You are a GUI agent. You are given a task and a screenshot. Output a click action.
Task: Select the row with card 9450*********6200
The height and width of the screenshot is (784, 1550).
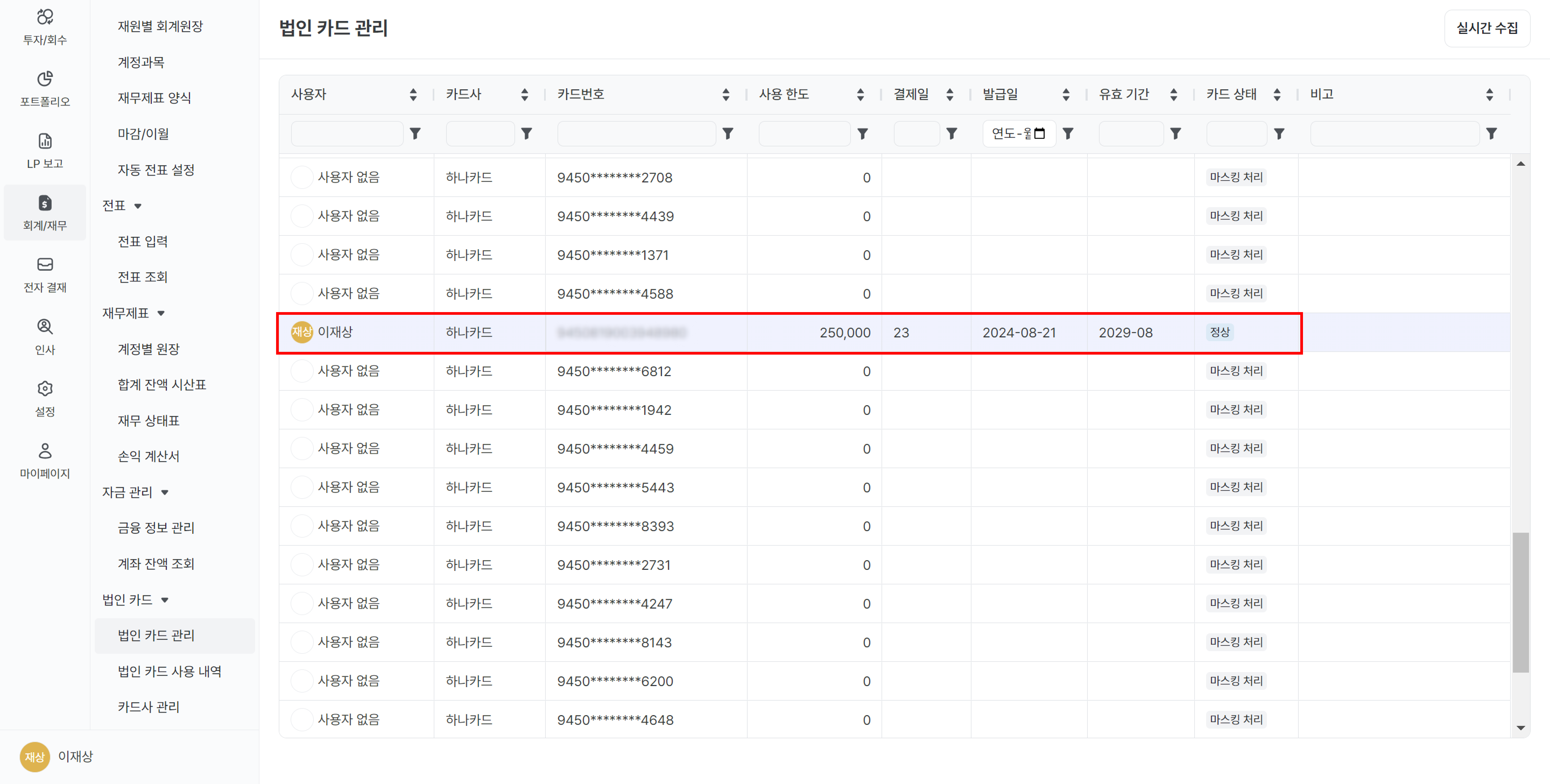(x=894, y=681)
